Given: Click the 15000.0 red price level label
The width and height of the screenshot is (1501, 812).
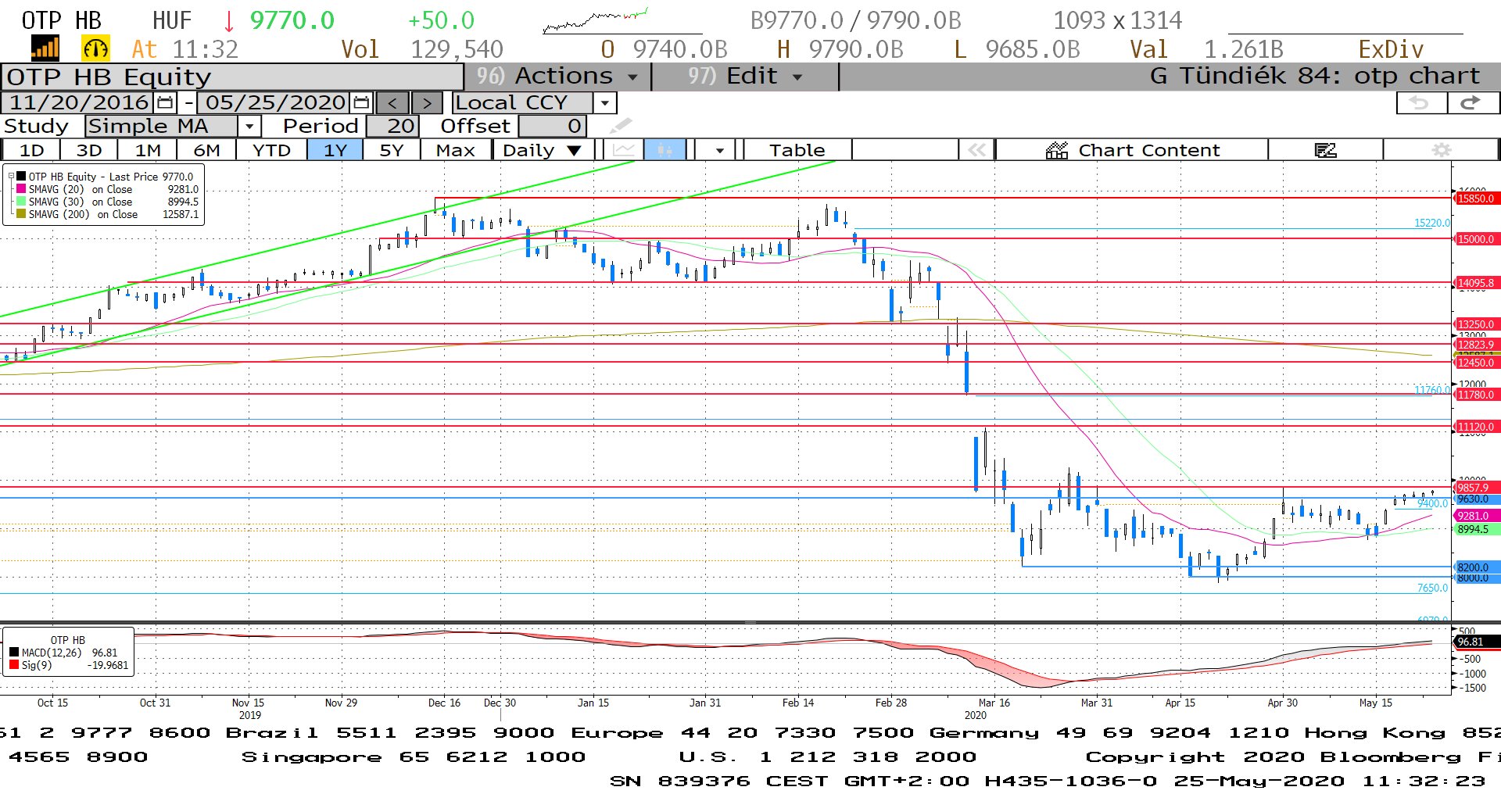Looking at the screenshot, I should [x=1475, y=239].
